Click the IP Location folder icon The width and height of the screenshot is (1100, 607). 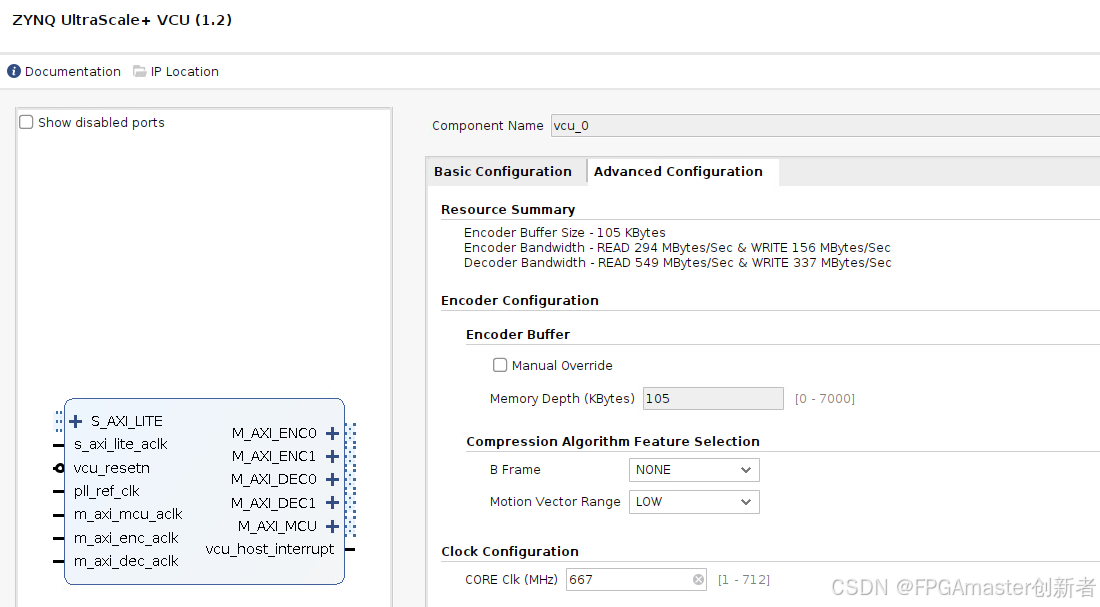pyautogui.click(x=140, y=72)
